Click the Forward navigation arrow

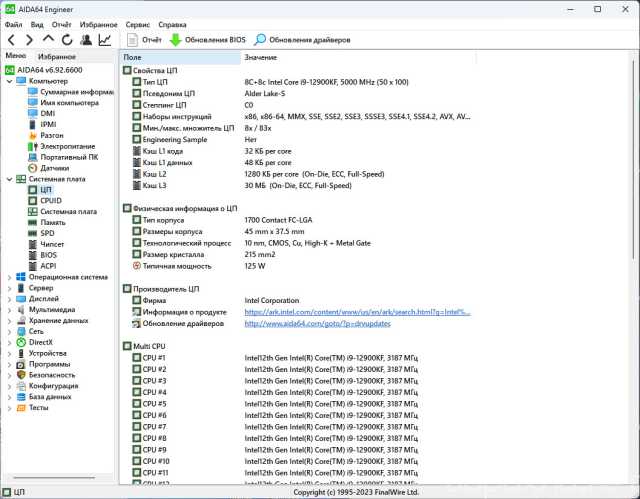click(x=30, y=40)
